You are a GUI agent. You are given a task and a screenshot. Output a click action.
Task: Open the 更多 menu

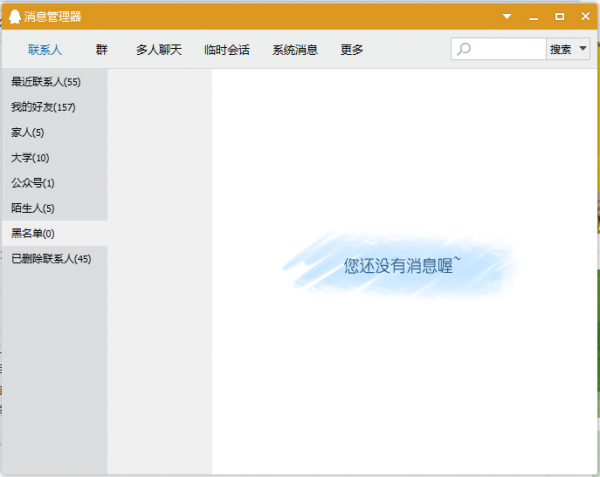click(352, 50)
